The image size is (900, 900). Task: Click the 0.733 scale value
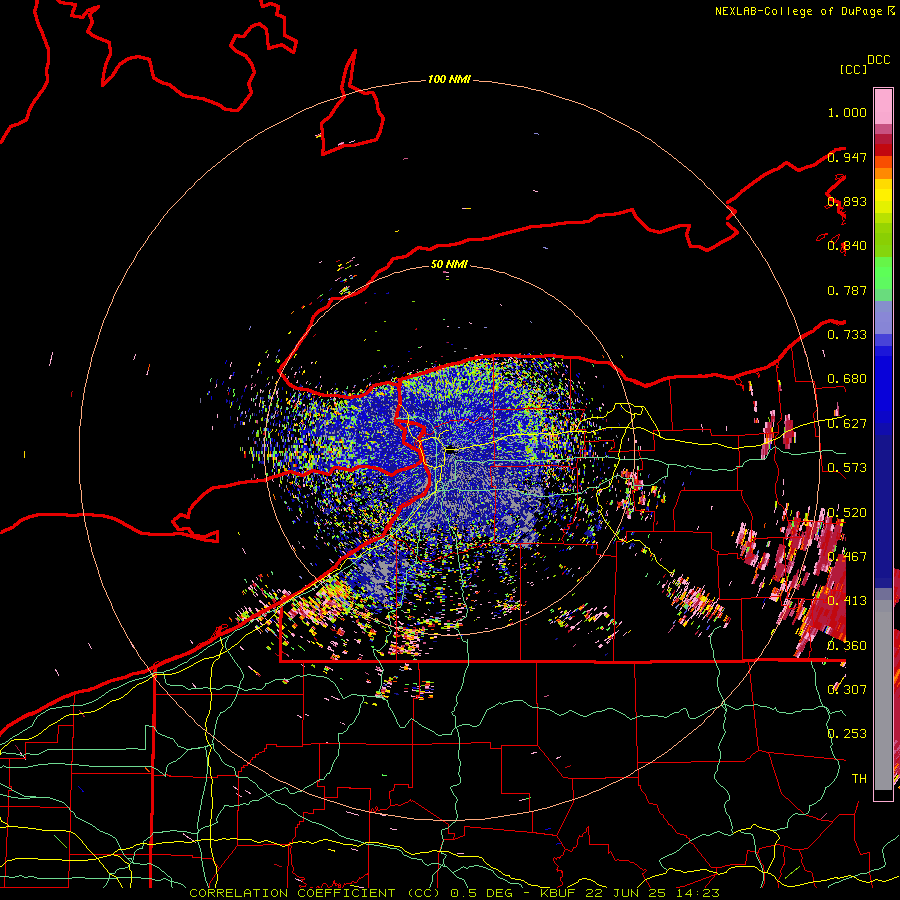coord(847,335)
